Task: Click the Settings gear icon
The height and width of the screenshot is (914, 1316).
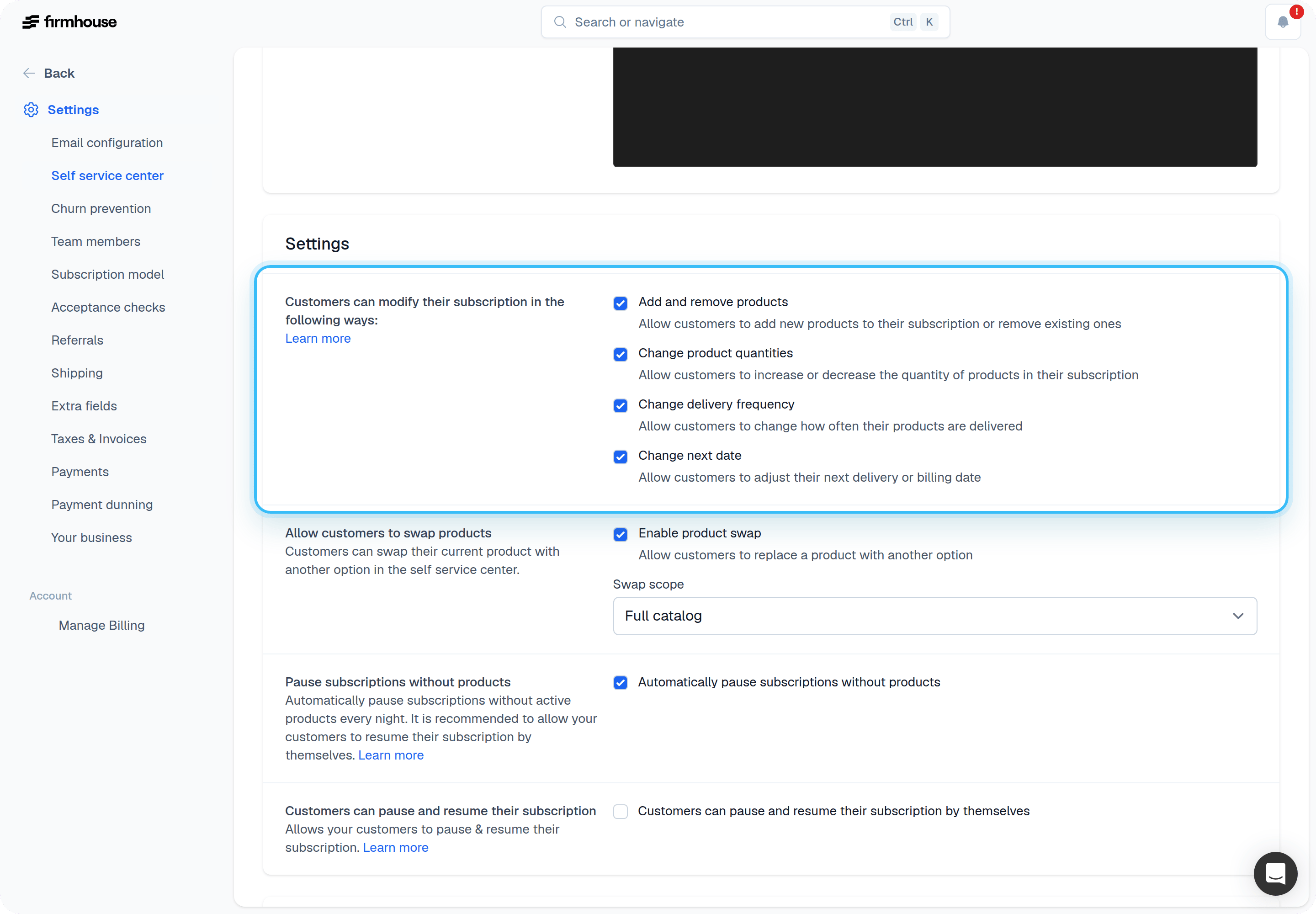Action: tap(31, 109)
